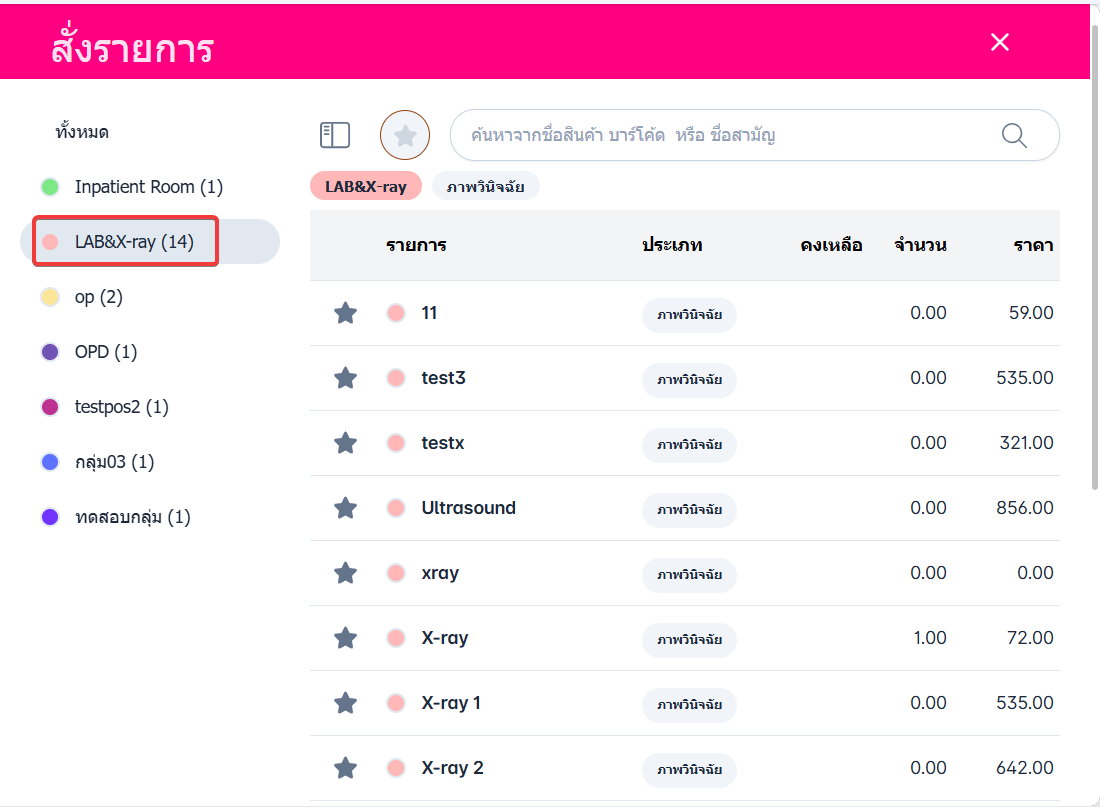Select the Inpatient Room (1) category
Viewport: 1100px width, 809px height.
click(148, 187)
